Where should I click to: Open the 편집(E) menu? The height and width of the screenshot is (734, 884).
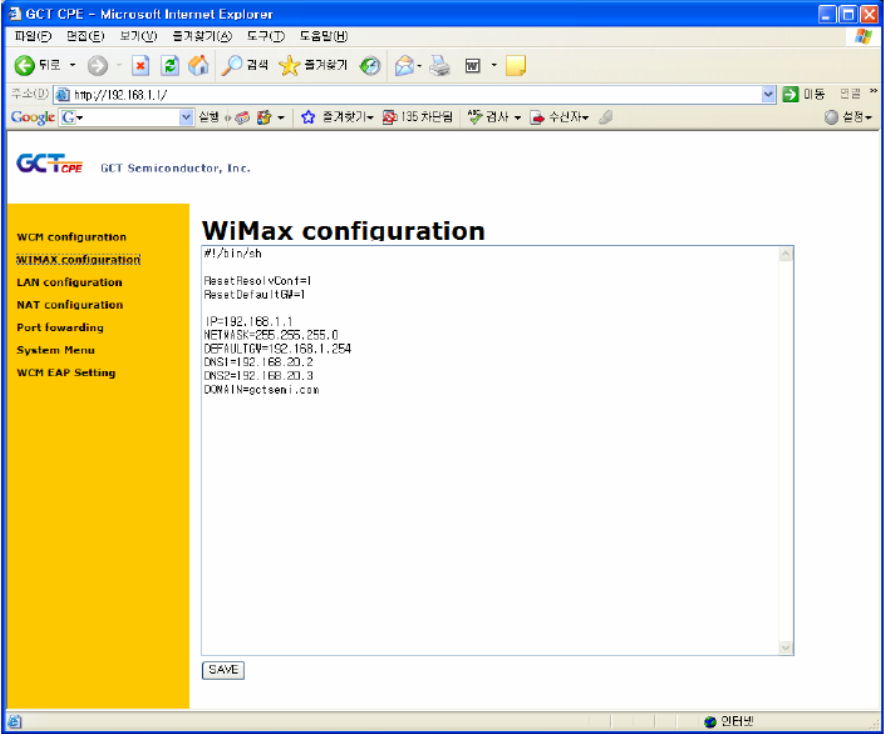(85, 36)
